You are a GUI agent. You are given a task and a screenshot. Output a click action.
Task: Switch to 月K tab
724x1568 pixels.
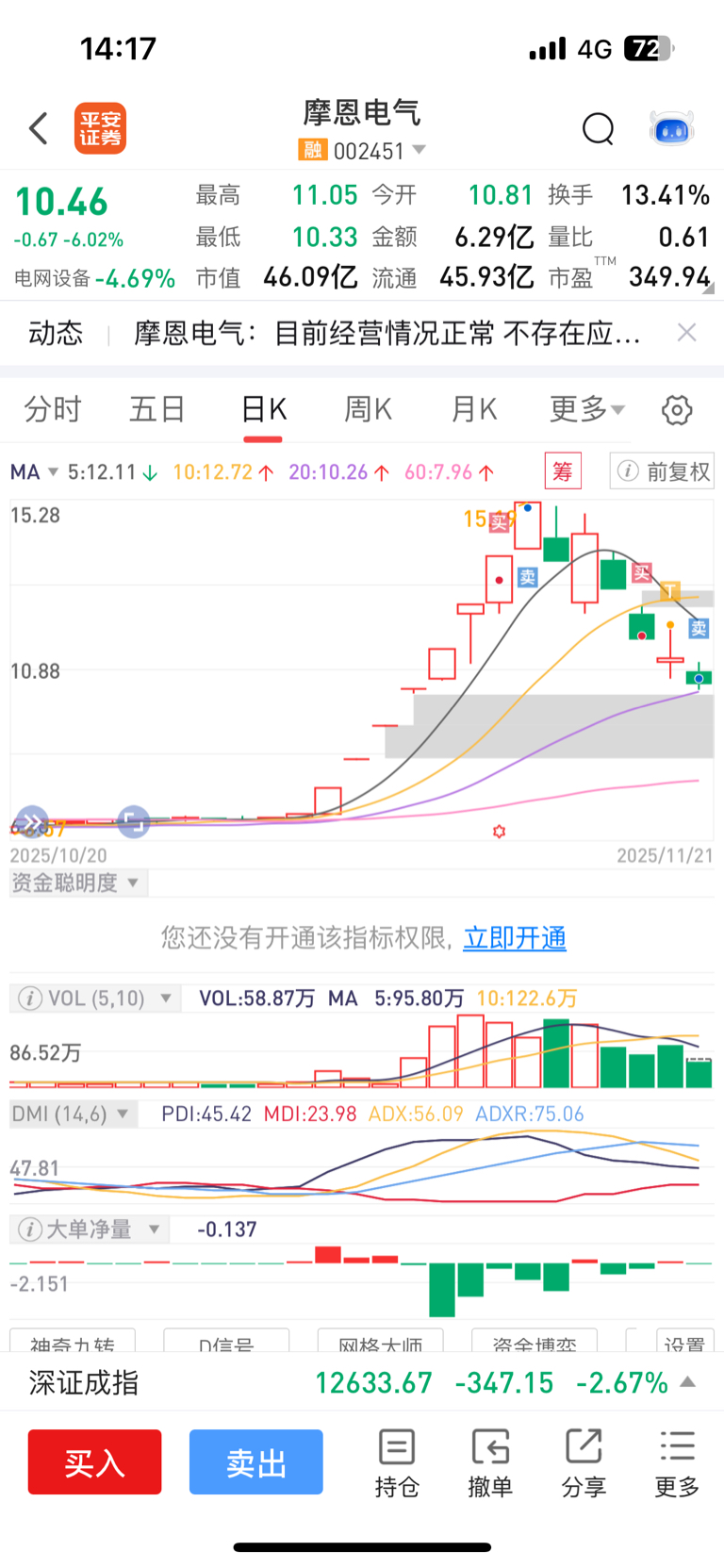click(473, 409)
